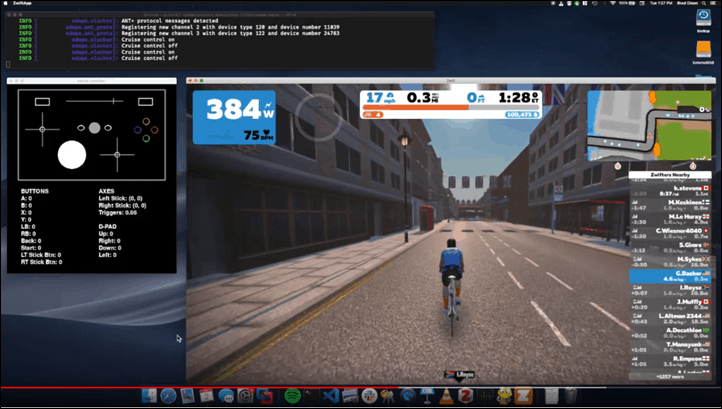Launch Visual Studio Code from Dock

click(x=331, y=396)
